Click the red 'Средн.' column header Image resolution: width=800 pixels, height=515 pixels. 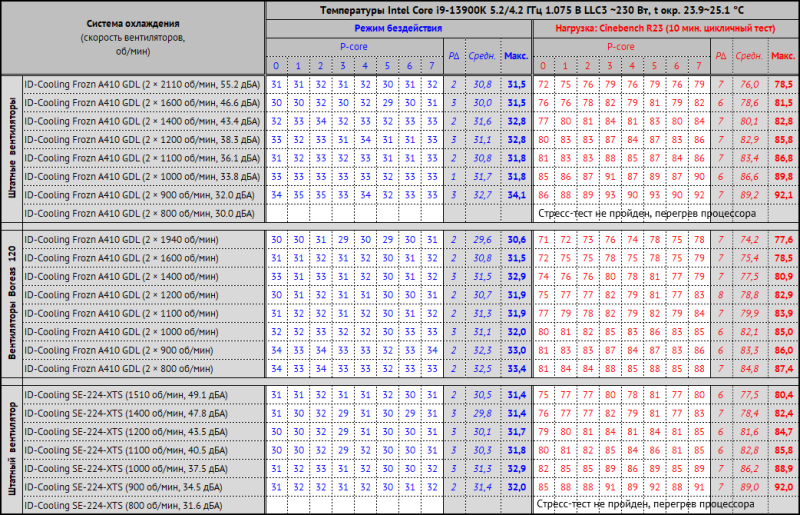[x=748, y=56]
